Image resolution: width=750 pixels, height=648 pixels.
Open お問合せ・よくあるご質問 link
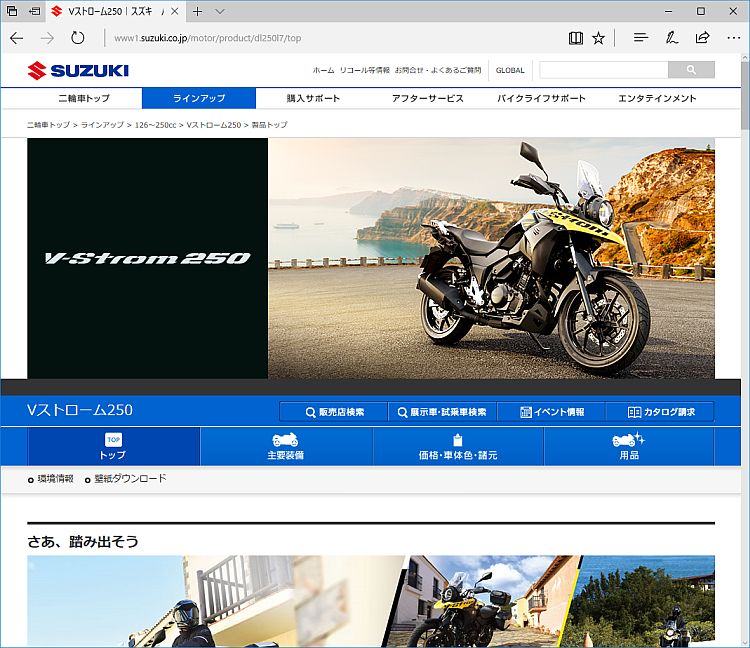coord(438,70)
